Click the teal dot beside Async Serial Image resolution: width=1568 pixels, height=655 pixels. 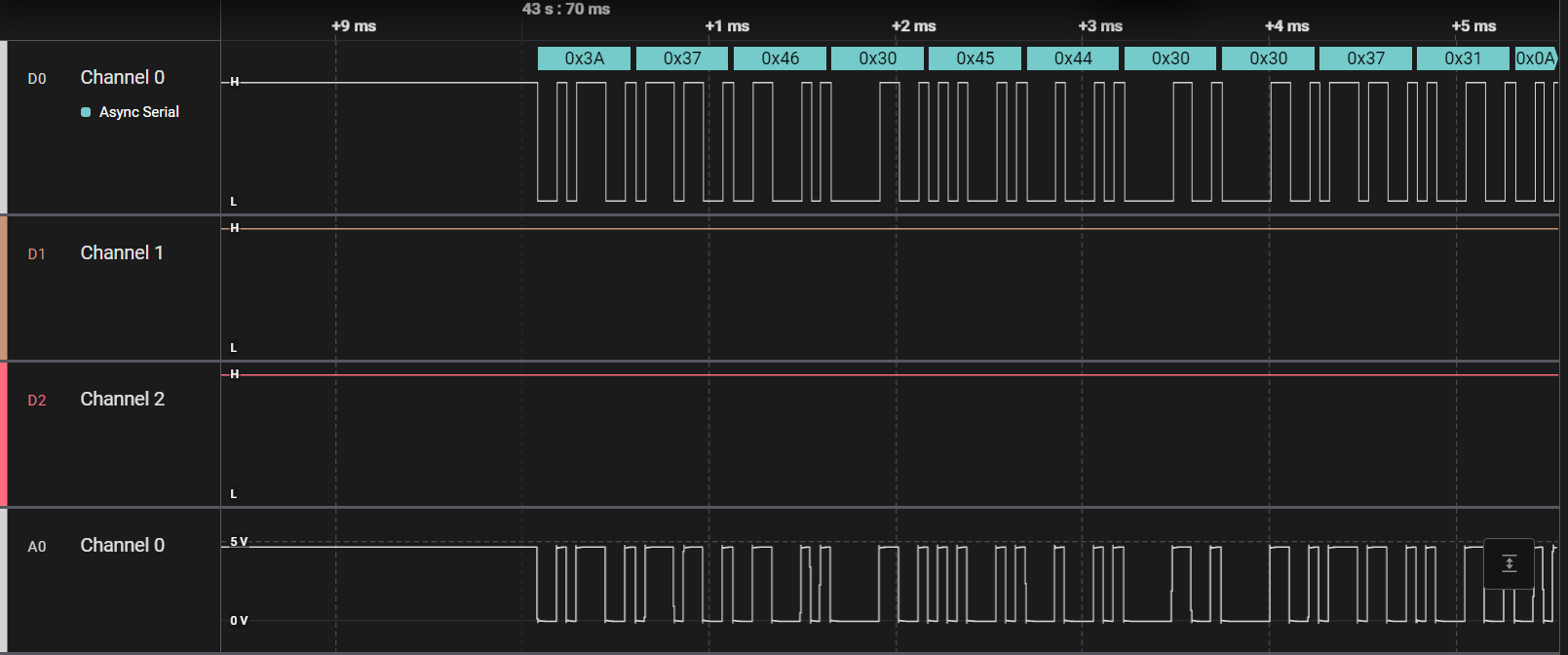click(86, 112)
